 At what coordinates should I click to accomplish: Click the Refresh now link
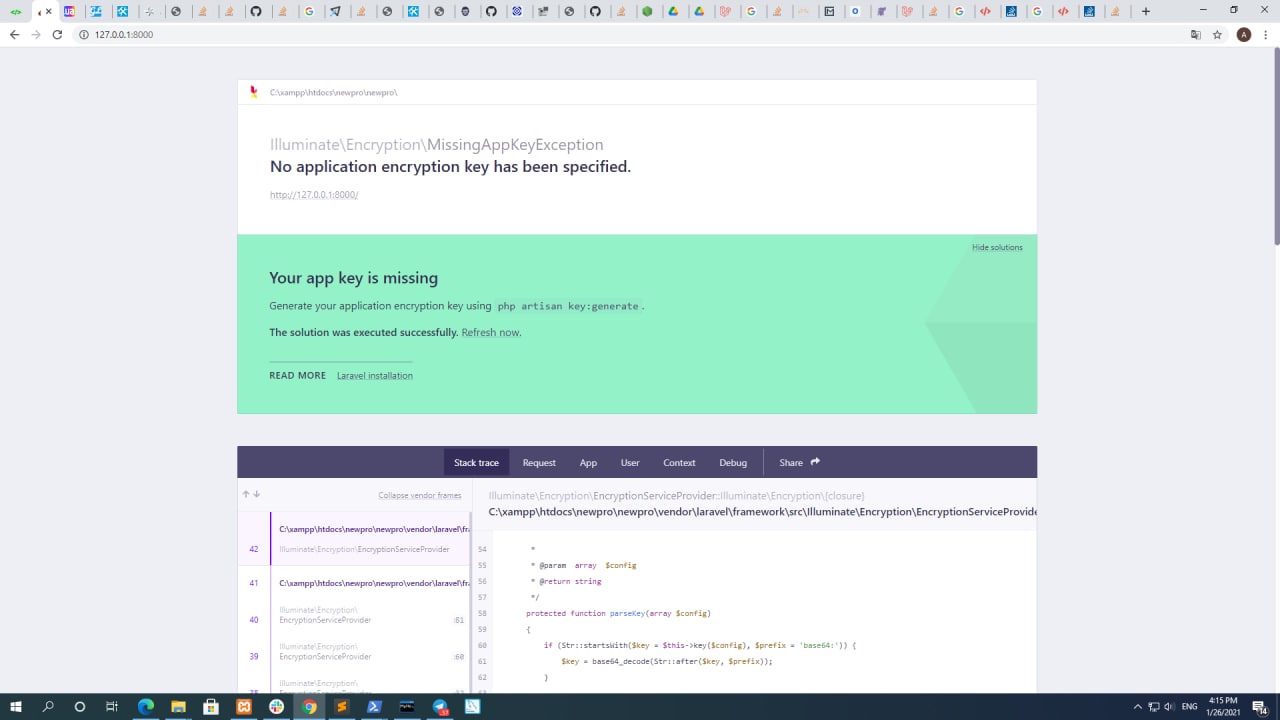[490, 332]
